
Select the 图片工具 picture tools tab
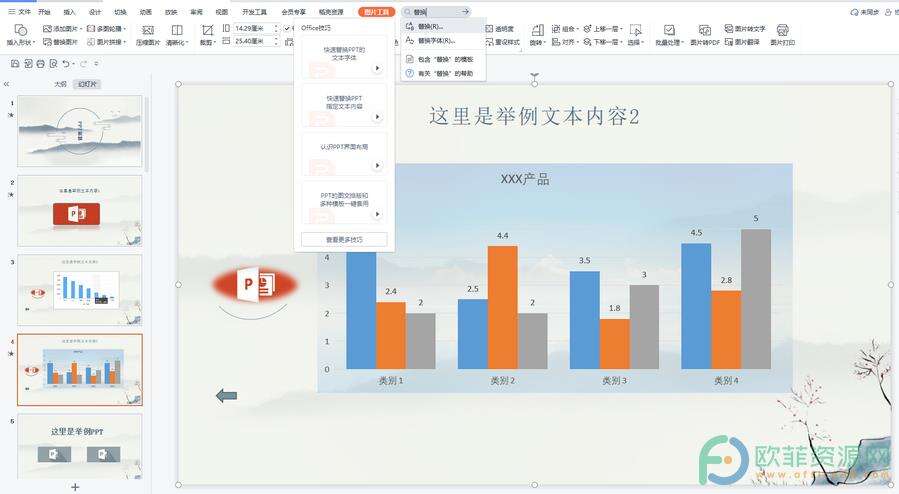pyautogui.click(x=376, y=12)
